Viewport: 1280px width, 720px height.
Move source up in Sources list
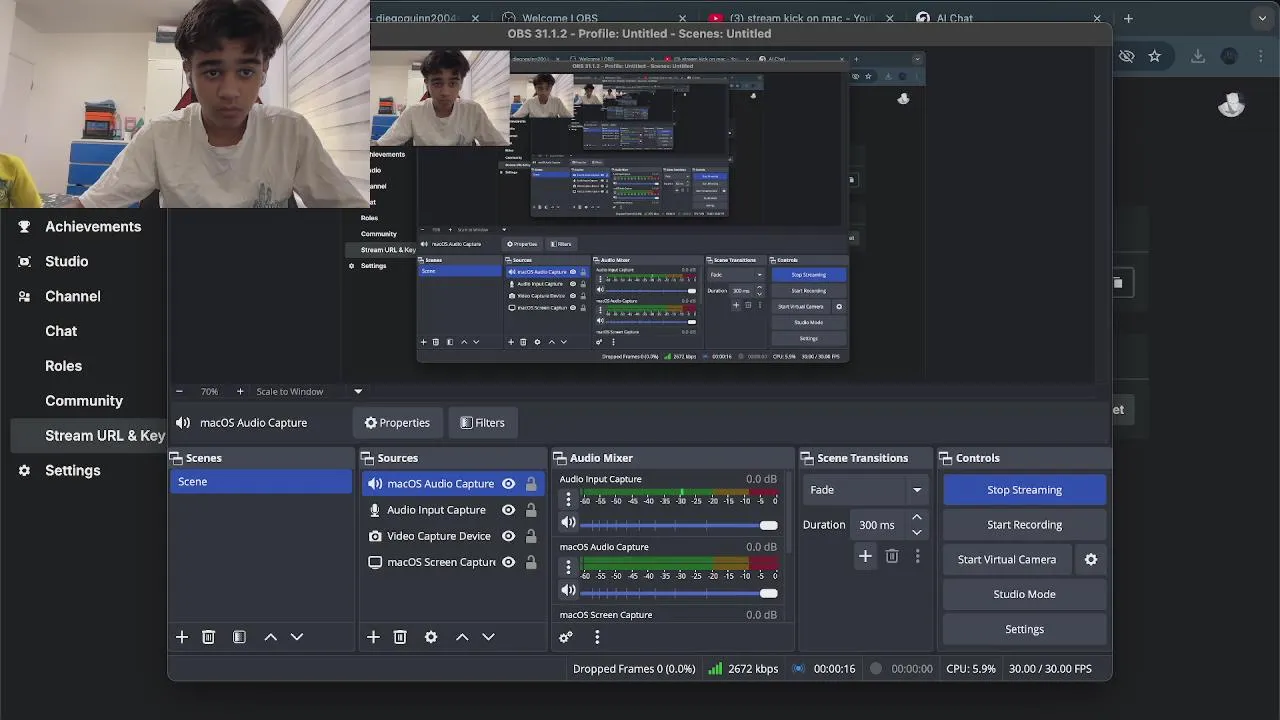pyautogui.click(x=462, y=637)
